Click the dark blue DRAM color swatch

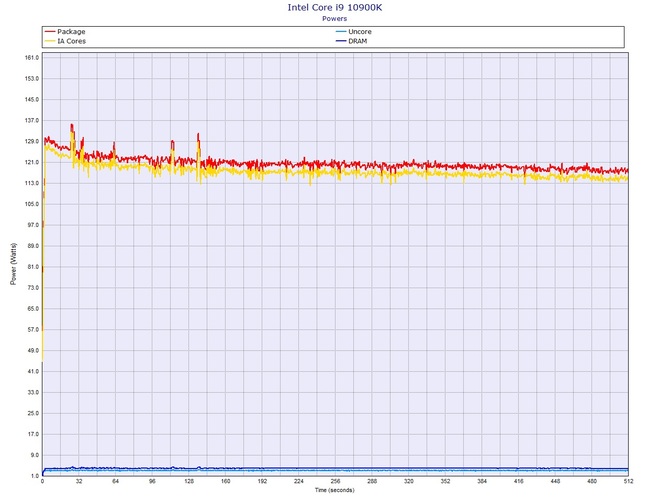point(341,41)
